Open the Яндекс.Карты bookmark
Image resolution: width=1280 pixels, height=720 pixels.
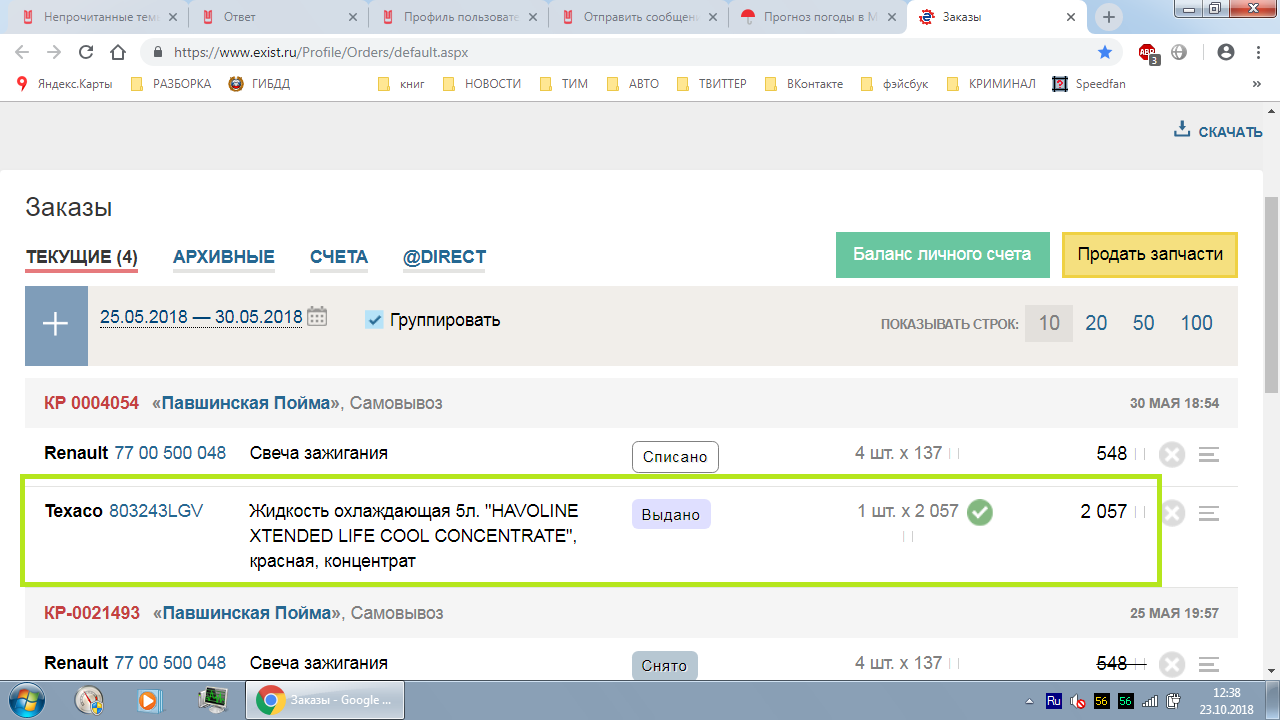tap(65, 84)
